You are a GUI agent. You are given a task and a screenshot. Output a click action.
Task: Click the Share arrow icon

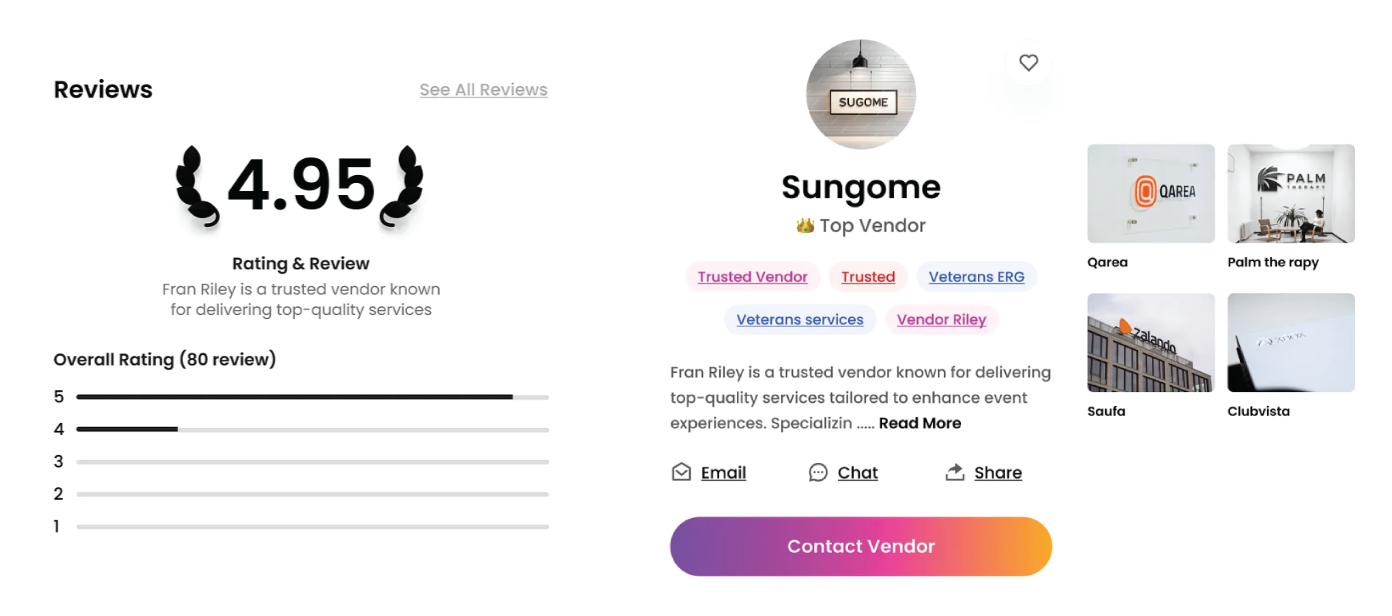tap(955, 472)
